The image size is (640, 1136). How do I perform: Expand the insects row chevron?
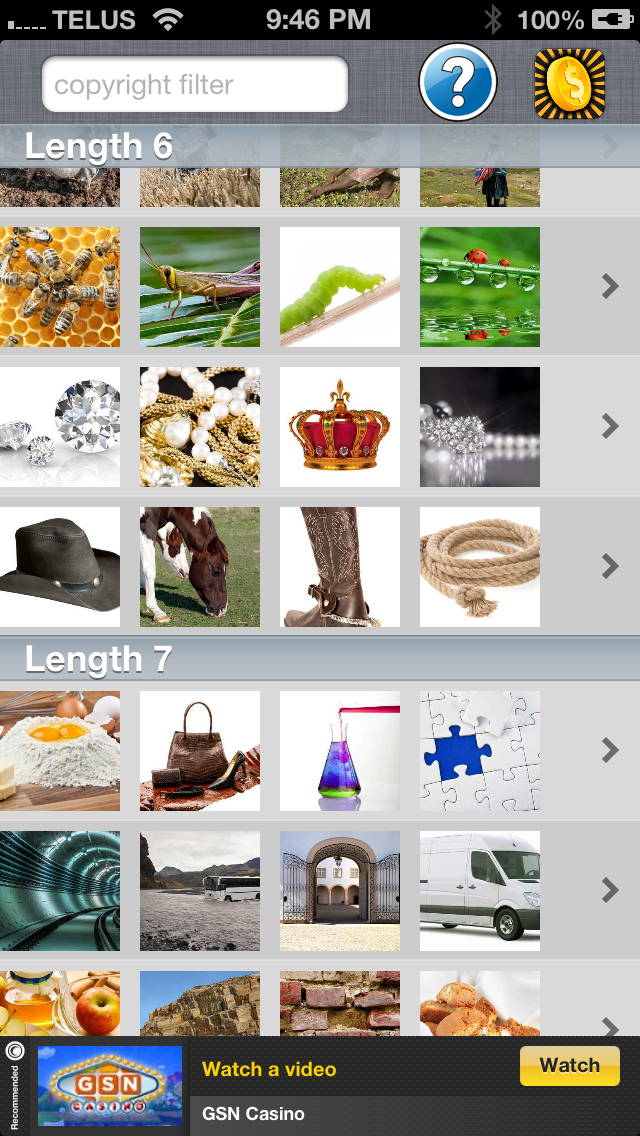(x=610, y=287)
